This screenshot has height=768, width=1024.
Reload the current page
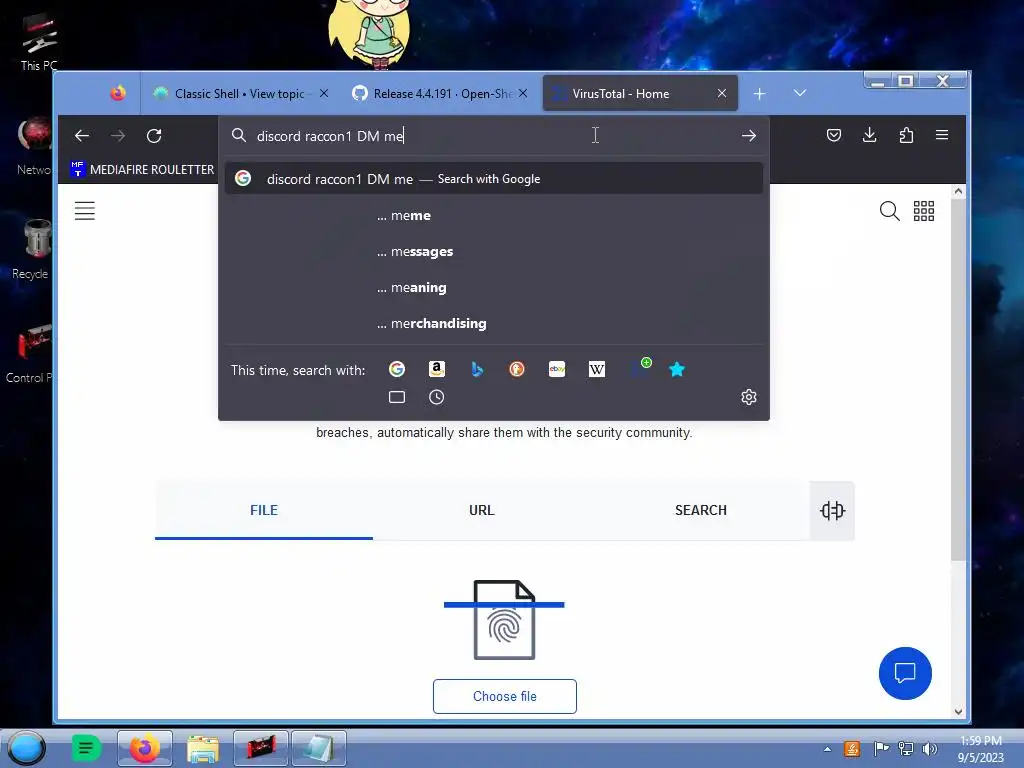point(154,136)
